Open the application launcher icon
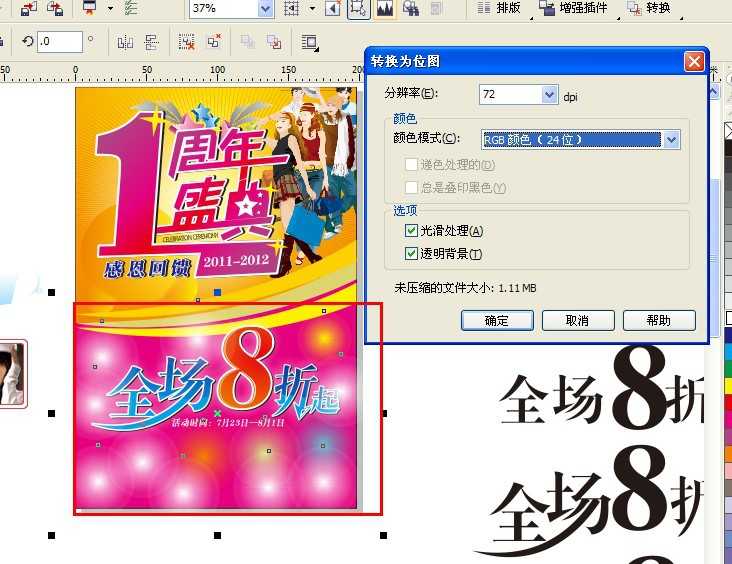The image size is (732, 564). point(89,7)
